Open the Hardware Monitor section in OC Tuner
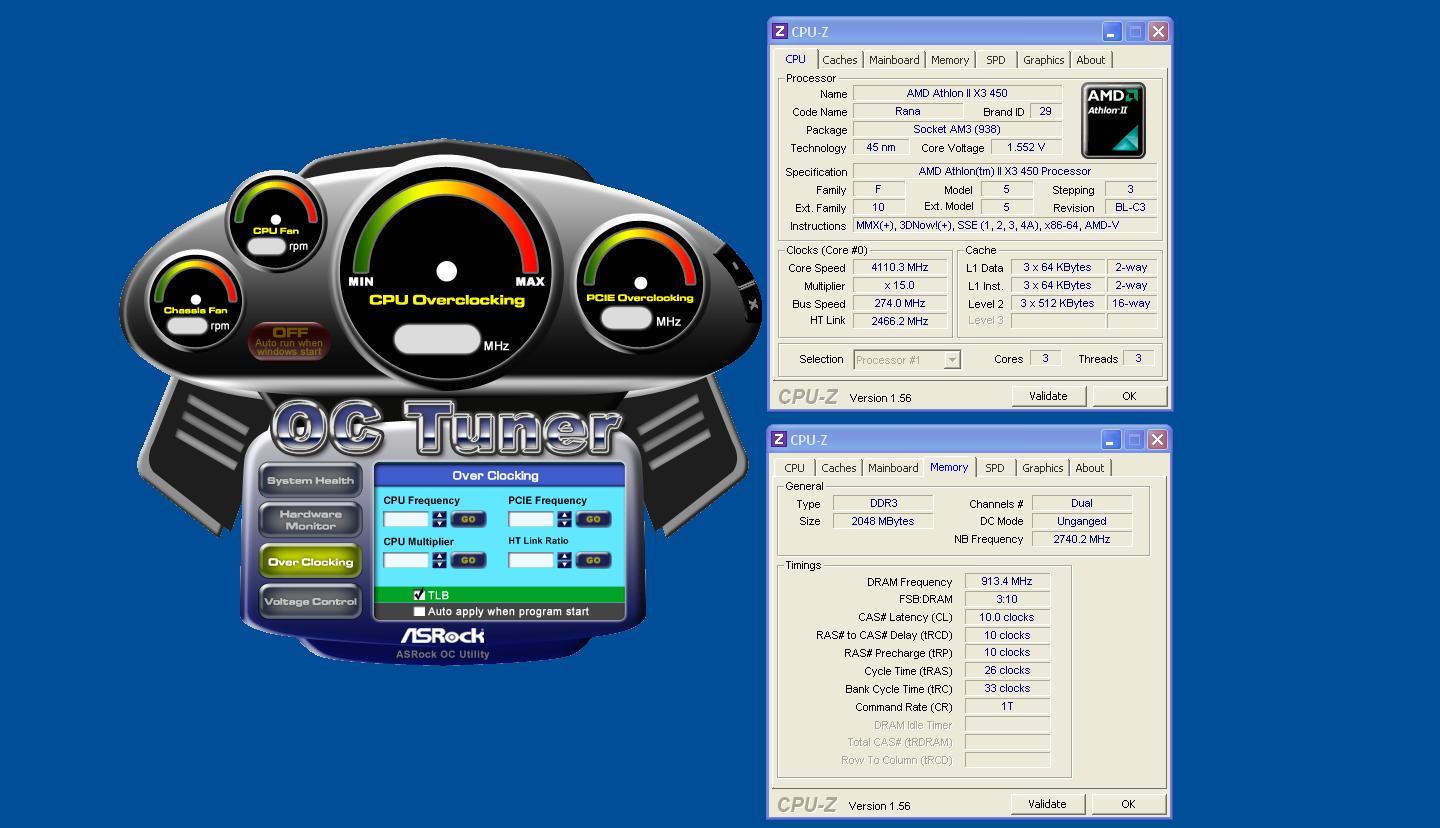Viewport: 1440px width, 828px height. (x=310, y=520)
